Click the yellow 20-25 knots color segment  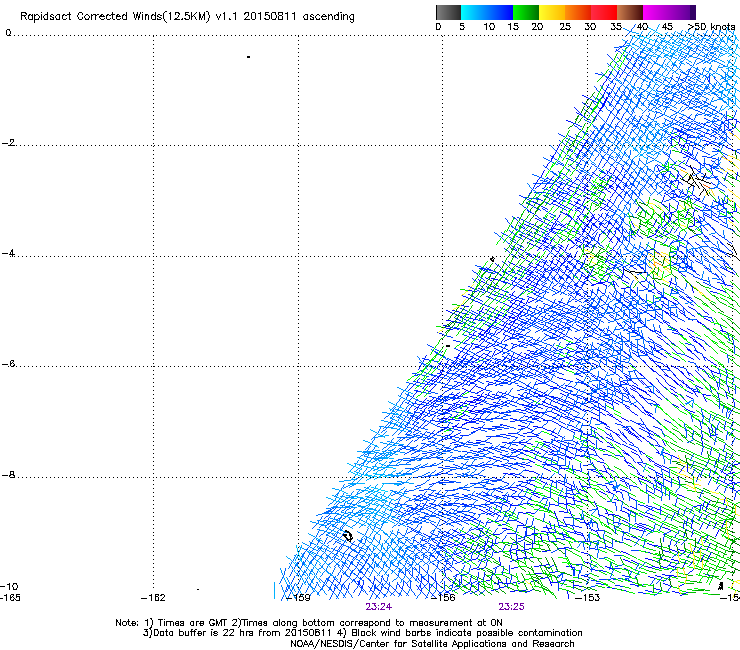click(x=552, y=12)
